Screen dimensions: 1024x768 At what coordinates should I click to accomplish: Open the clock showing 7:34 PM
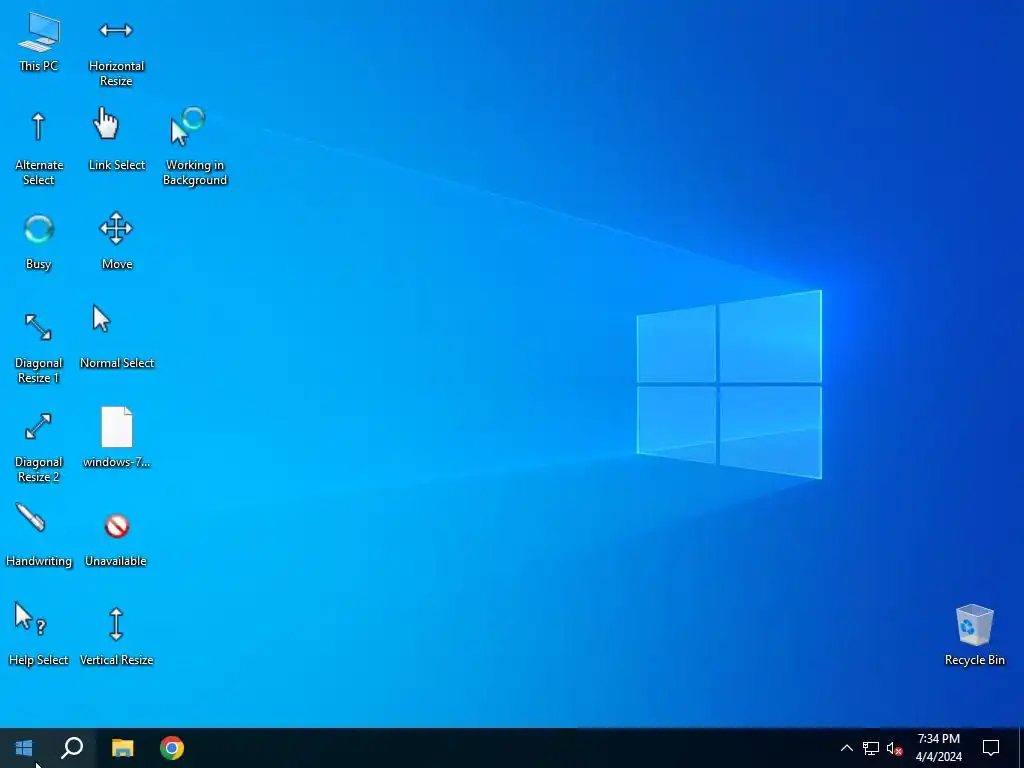[938, 748]
